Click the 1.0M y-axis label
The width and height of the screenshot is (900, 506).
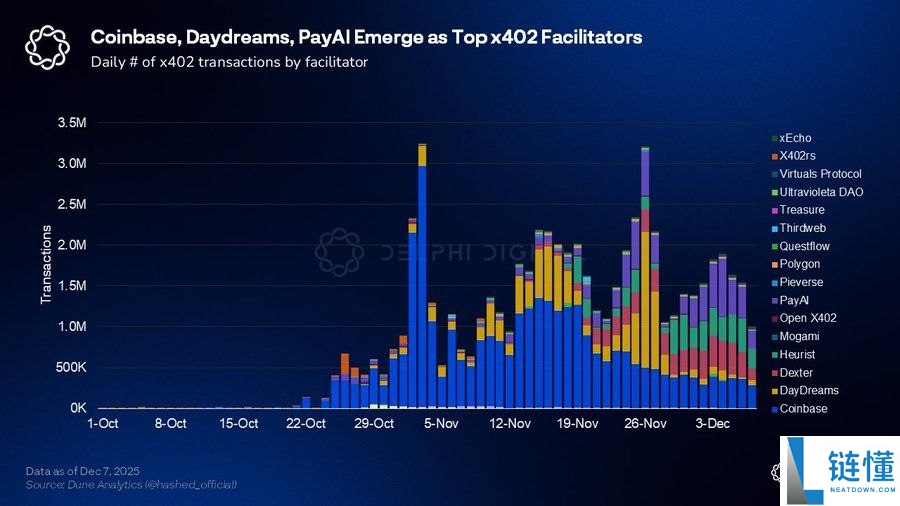click(72, 326)
